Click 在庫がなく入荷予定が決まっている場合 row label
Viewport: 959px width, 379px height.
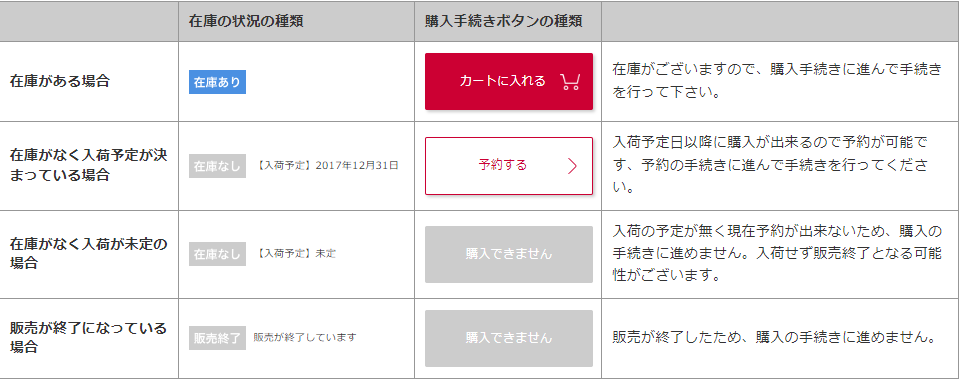coord(88,165)
